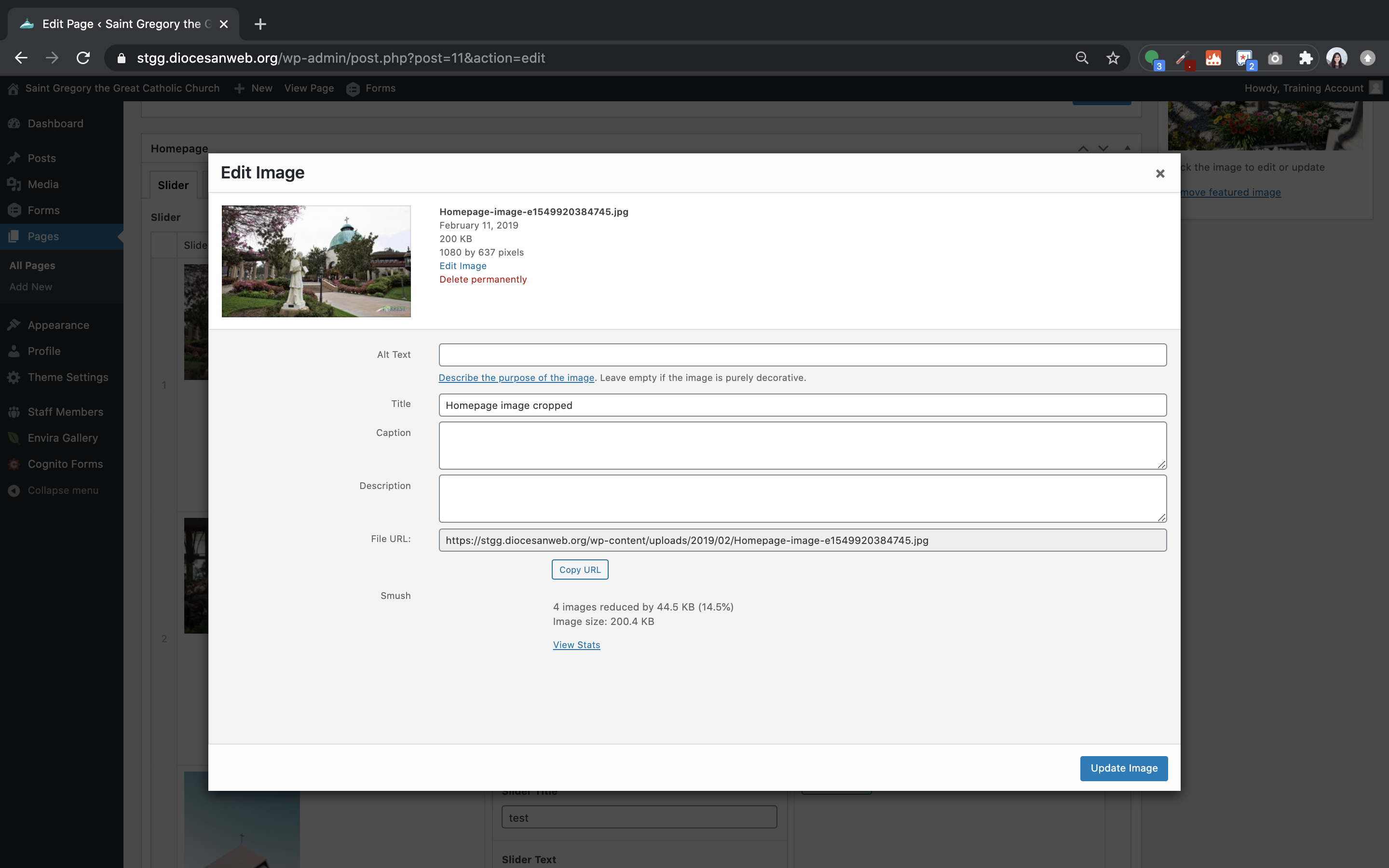Open the Edit Image link
Viewport: 1389px width, 868px height.
[463, 266]
